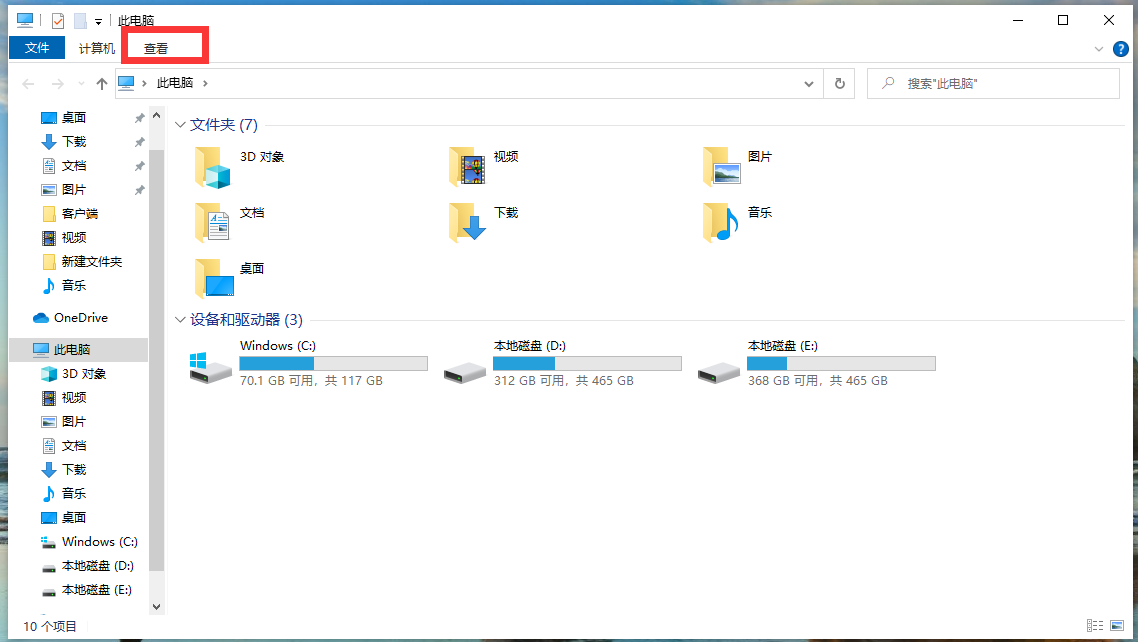The height and width of the screenshot is (642, 1138).
Task: Click the properties icon in quick access toolbar
Action: [57, 20]
